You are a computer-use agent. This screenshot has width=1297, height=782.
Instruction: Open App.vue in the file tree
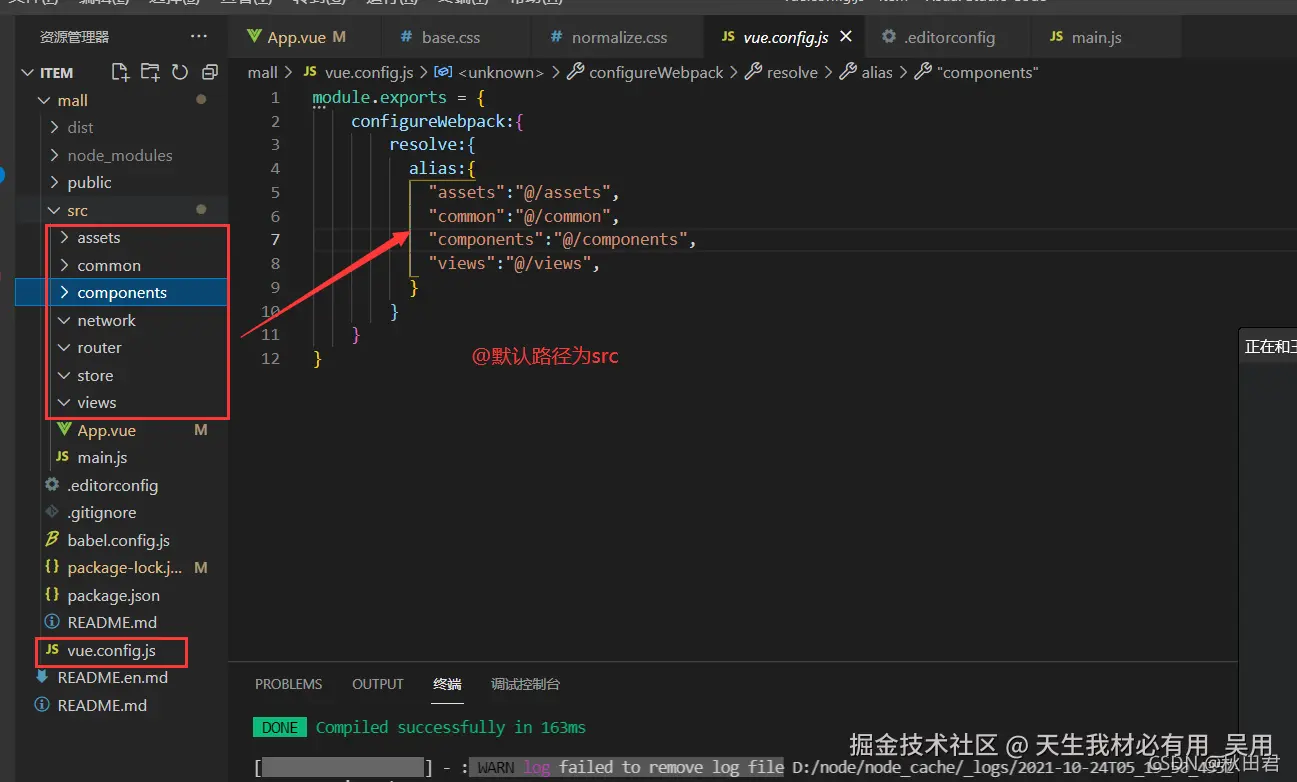pos(106,430)
